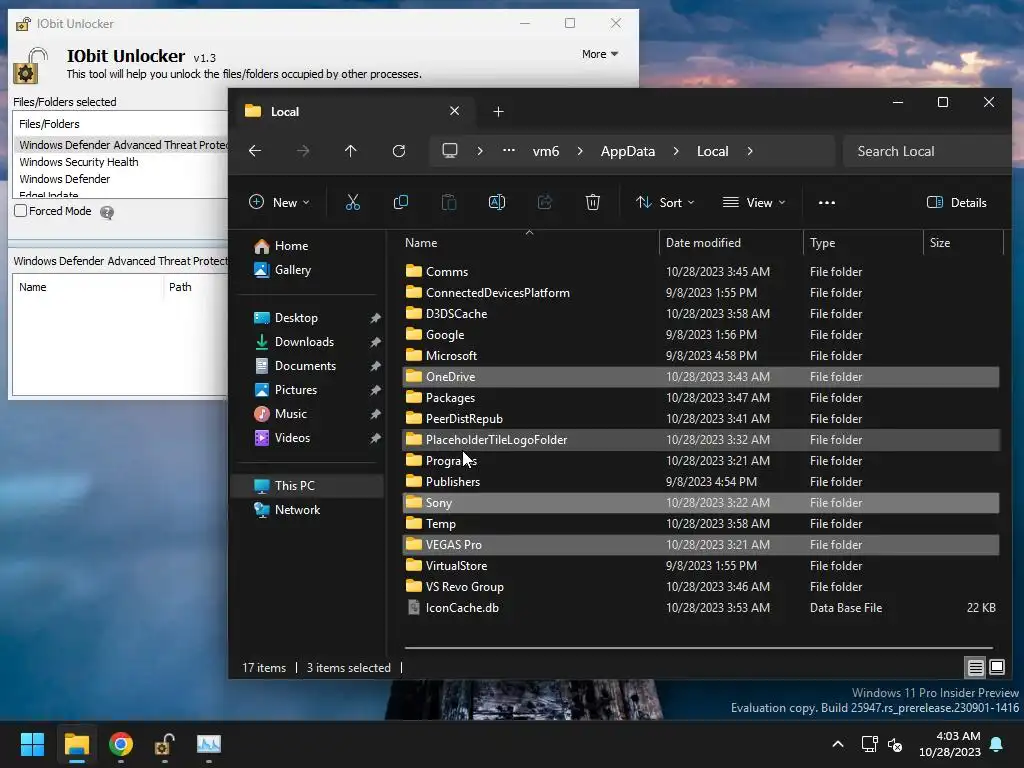Click the Cut scissors icon in Explorer toolbar
This screenshot has height=768, width=1024.
pyautogui.click(x=353, y=202)
